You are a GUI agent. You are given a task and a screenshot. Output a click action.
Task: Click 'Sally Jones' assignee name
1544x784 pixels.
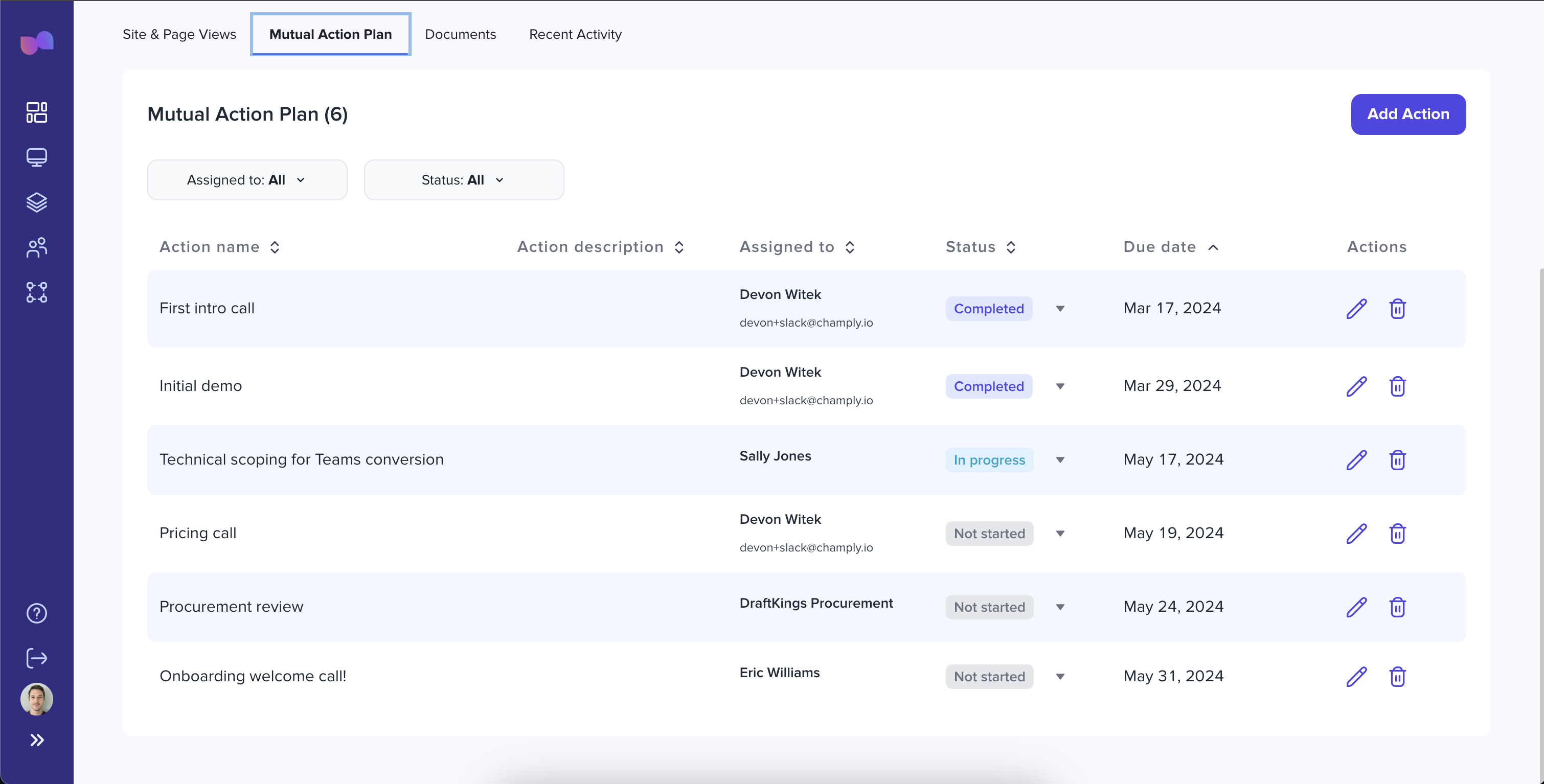[x=775, y=456]
